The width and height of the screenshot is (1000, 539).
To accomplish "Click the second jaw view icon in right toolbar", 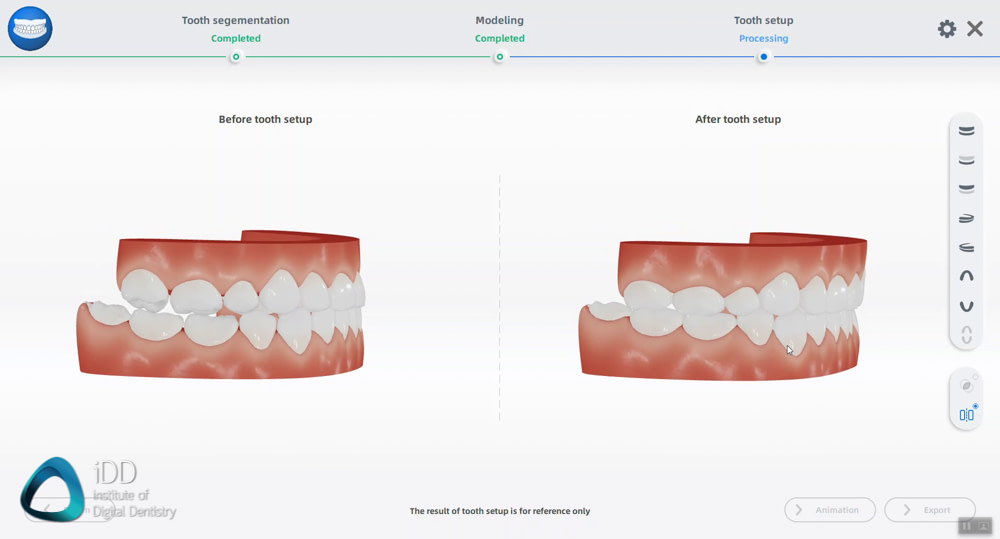I will click(966, 160).
